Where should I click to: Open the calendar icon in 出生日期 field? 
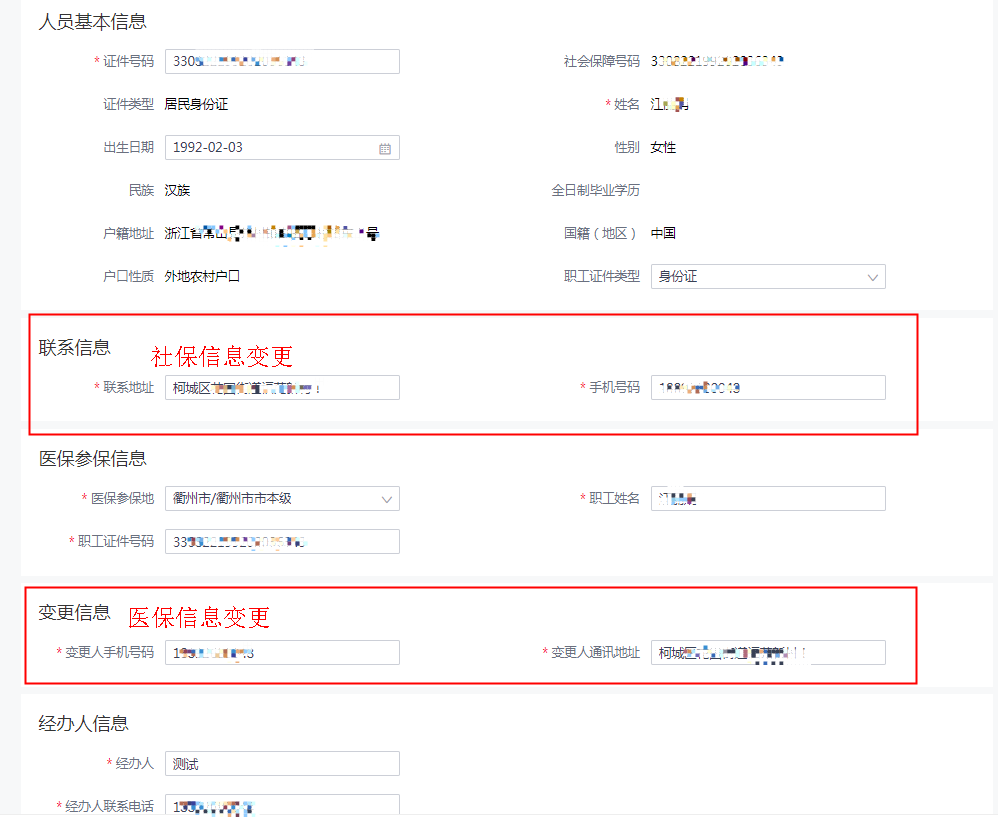[385, 148]
